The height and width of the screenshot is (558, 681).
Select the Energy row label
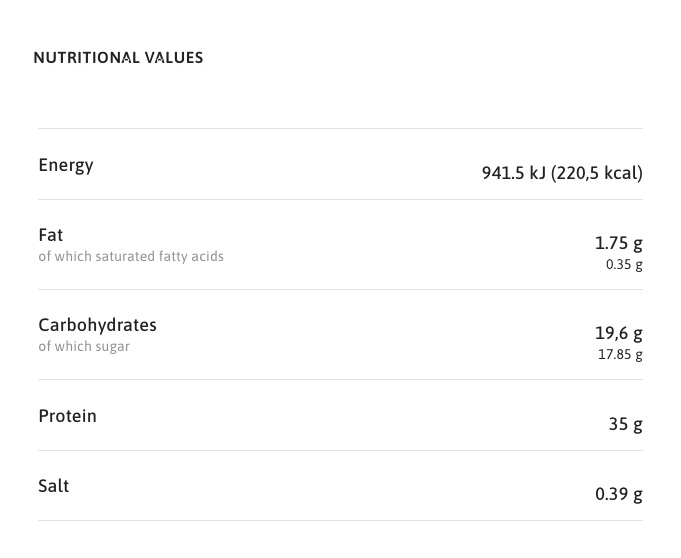coord(66,165)
